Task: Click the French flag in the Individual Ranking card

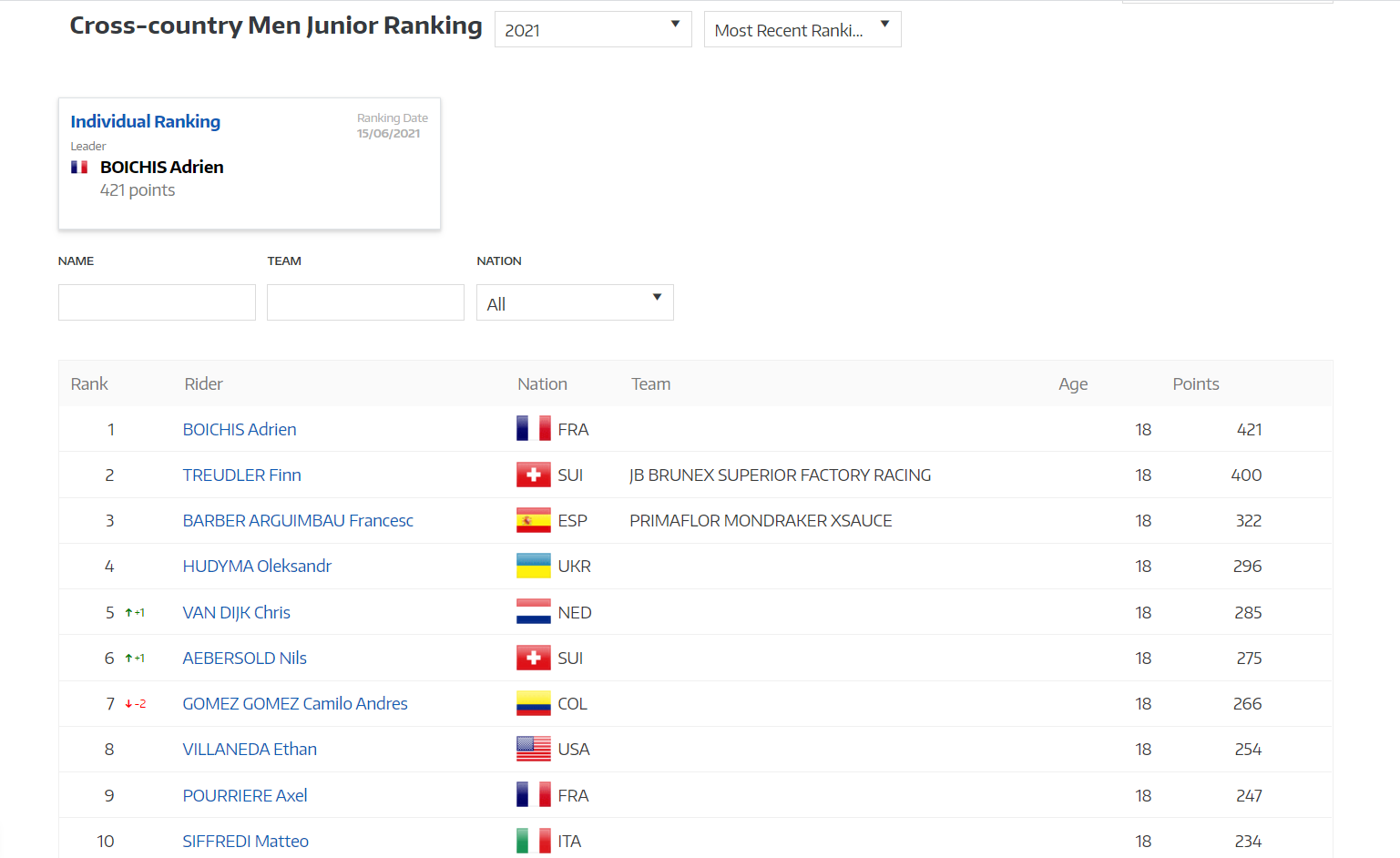Action: [x=79, y=167]
